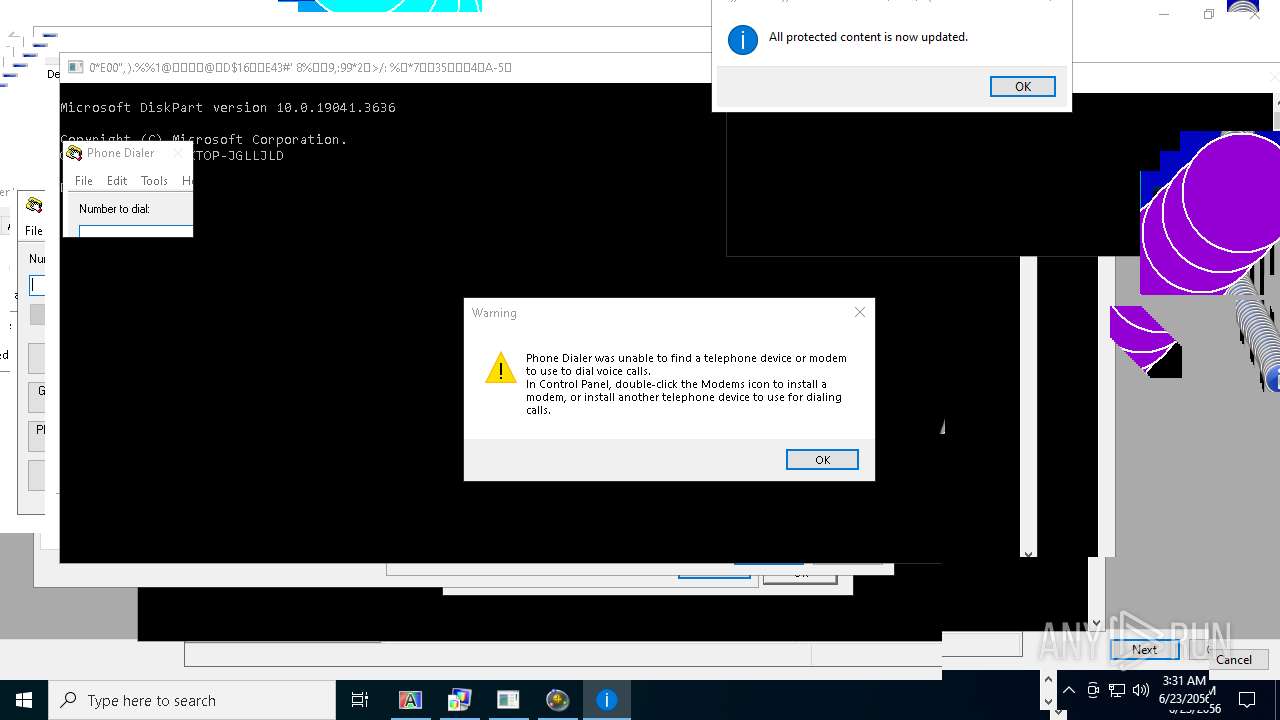
Task: Click the second Phone Dialer window's icon behind
Action: (34, 205)
